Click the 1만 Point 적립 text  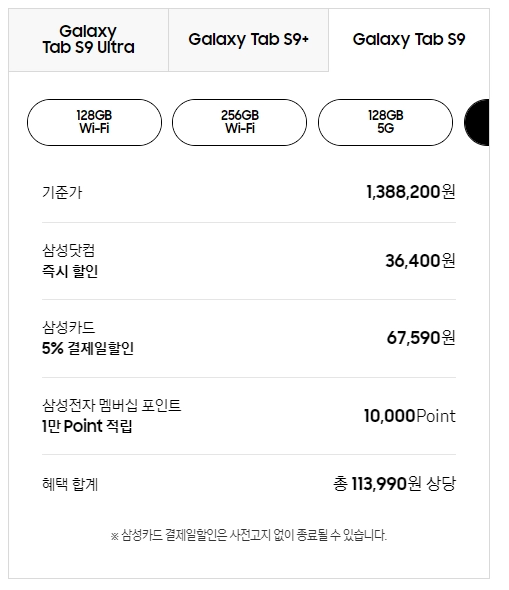coord(87,426)
